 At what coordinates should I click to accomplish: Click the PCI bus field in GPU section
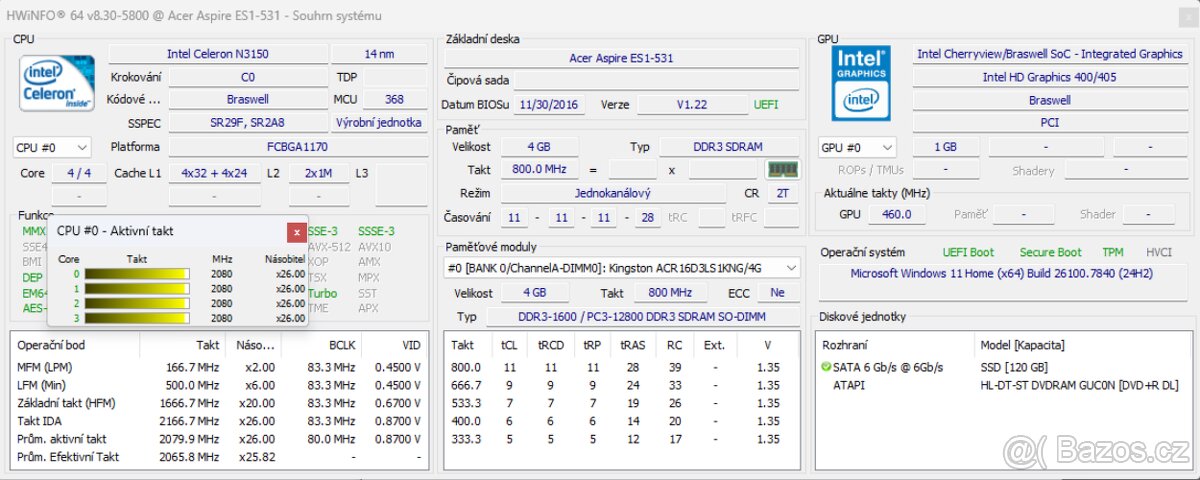tap(1049, 122)
